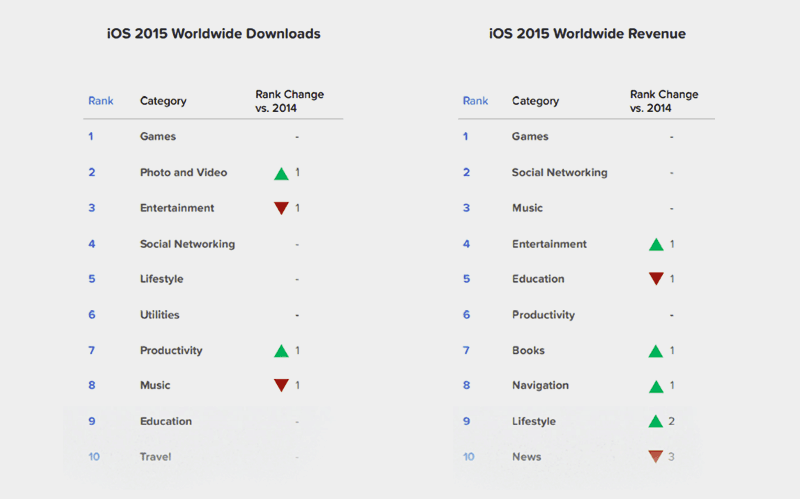Click rank number 6 next to Utilities
This screenshot has height=499, width=800.
92,315
